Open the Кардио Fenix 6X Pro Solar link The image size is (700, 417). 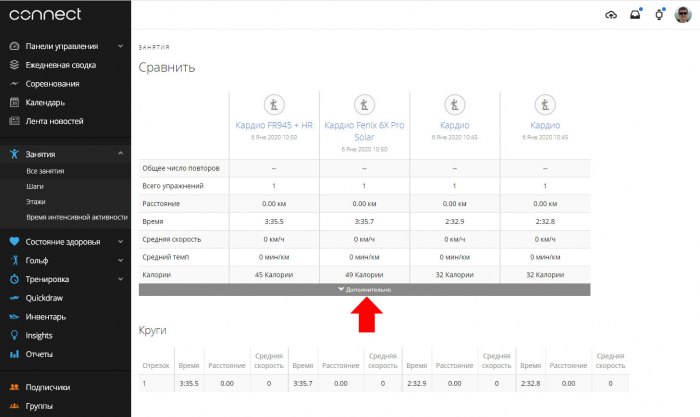click(364, 131)
